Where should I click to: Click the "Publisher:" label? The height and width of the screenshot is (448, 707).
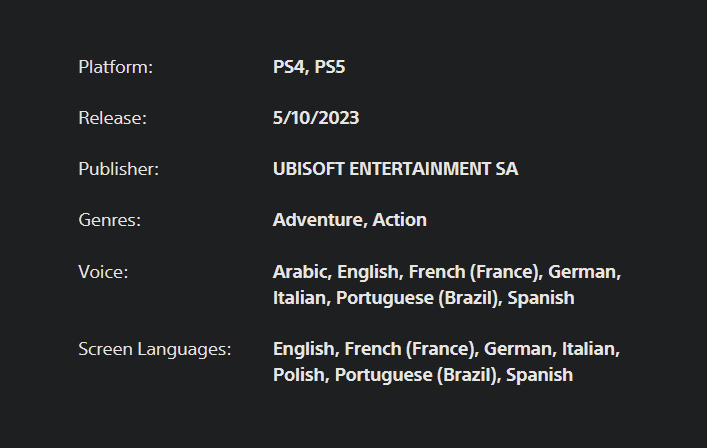[x=118, y=169]
